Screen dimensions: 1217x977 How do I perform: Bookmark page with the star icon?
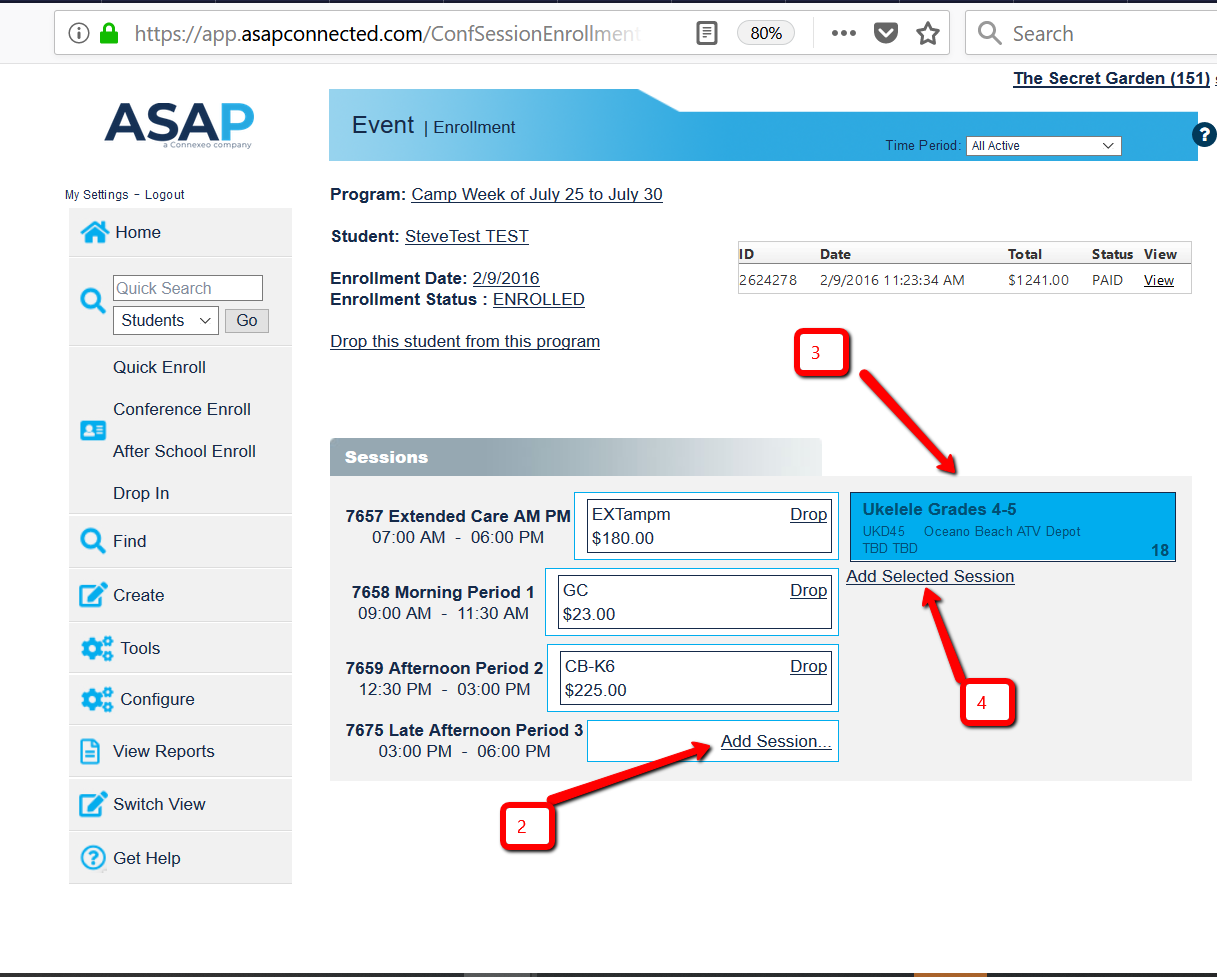pyautogui.click(x=928, y=34)
